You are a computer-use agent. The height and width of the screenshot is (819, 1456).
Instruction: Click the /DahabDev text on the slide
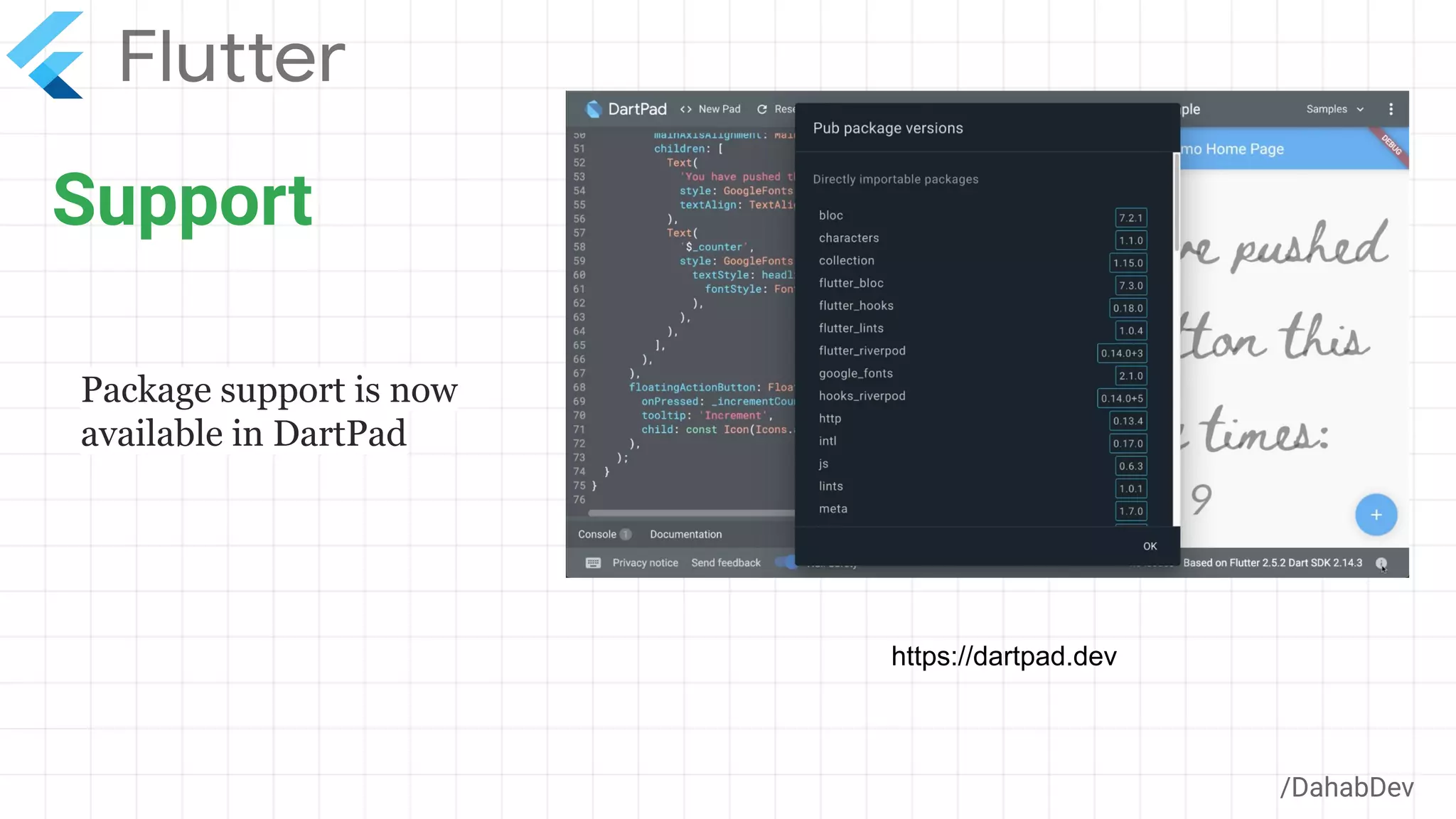[x=1347, y=787]
